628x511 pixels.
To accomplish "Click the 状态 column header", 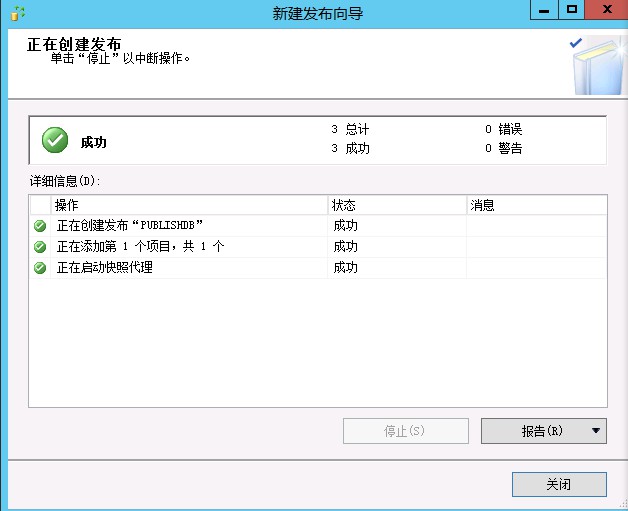I will [397, 205].
